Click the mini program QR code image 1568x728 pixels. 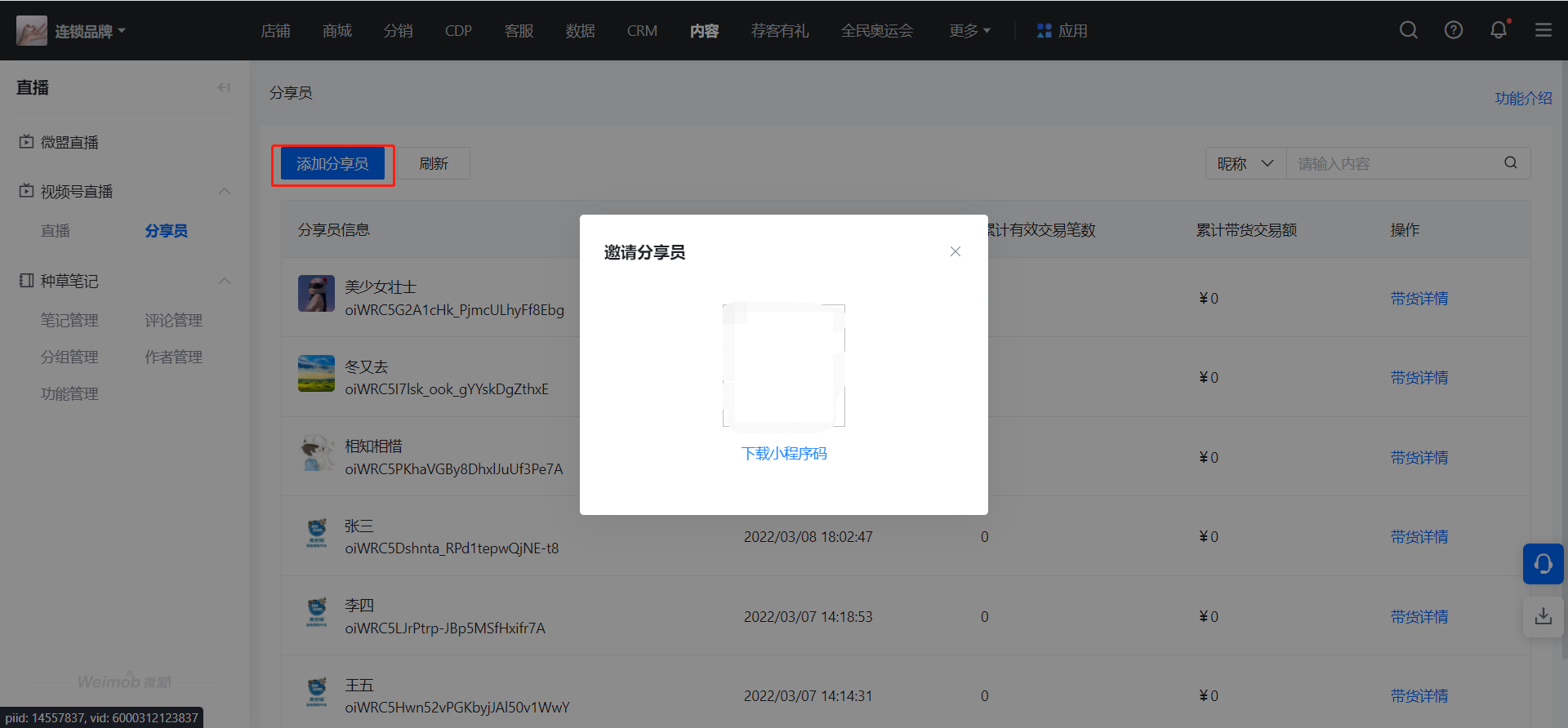click(x=784, y=366)
